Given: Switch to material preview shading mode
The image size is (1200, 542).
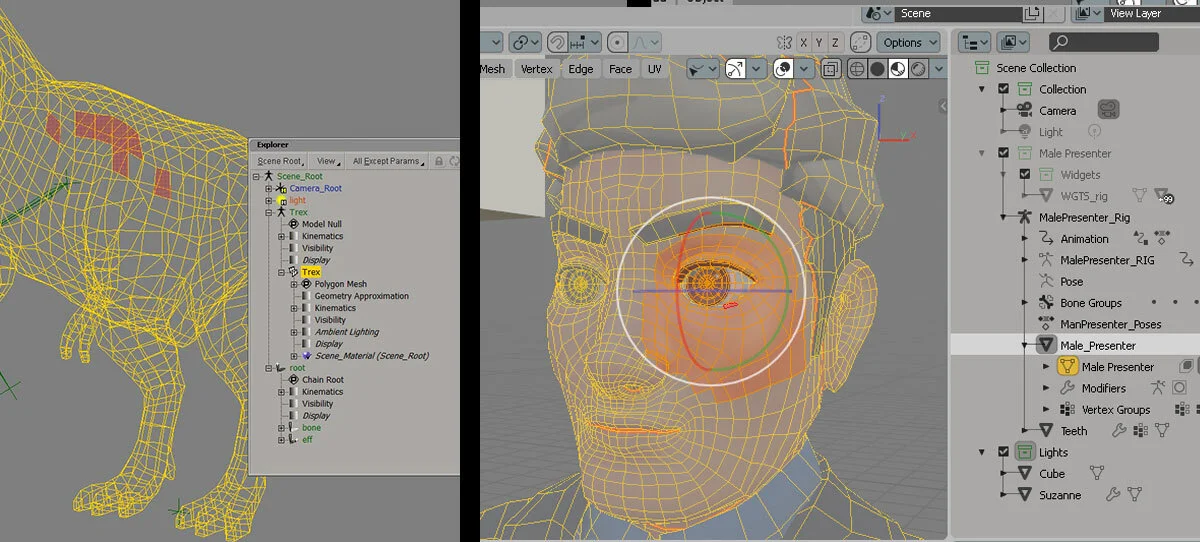Looking at the screenshot, I should tap(898, 69).
